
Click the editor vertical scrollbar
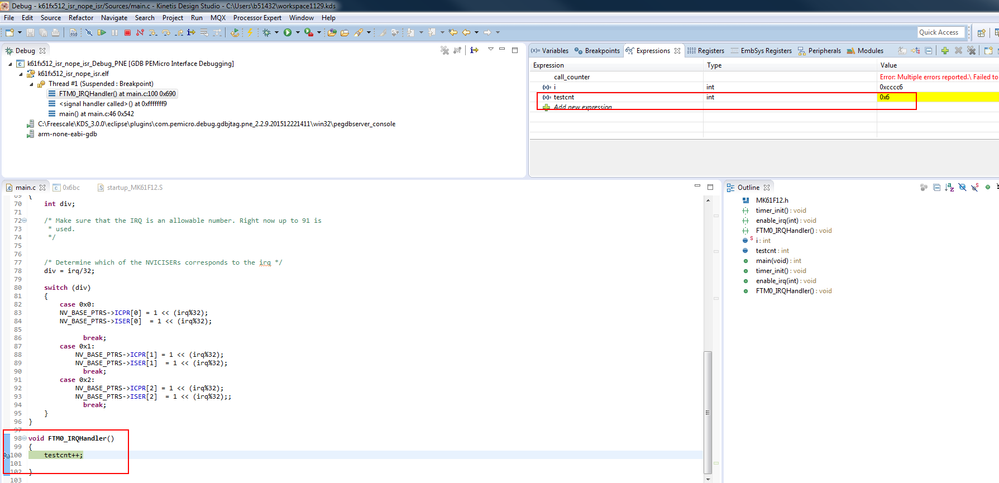pyautogui.click(x=707, y=411)
